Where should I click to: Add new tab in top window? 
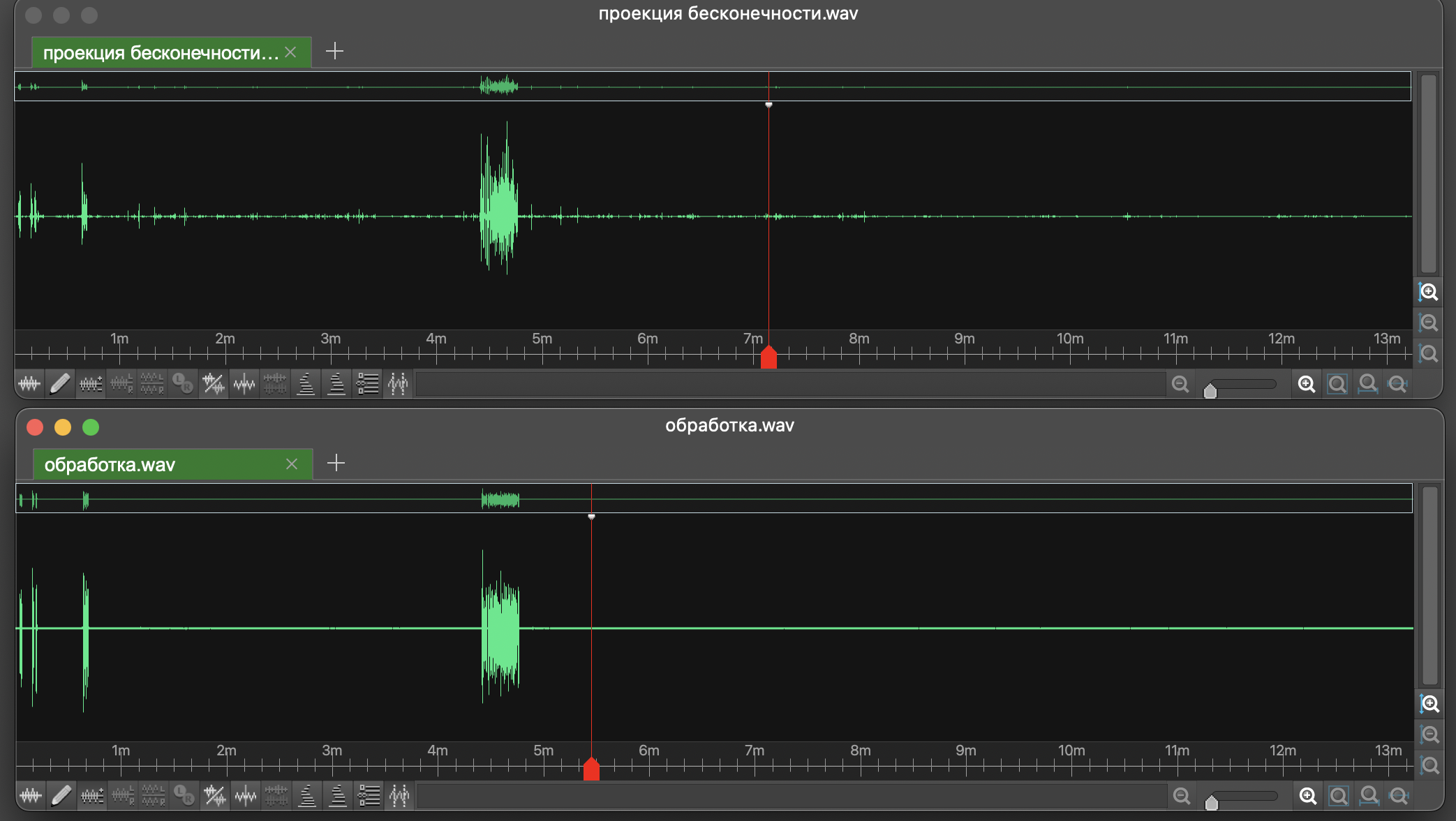(335, 51)
